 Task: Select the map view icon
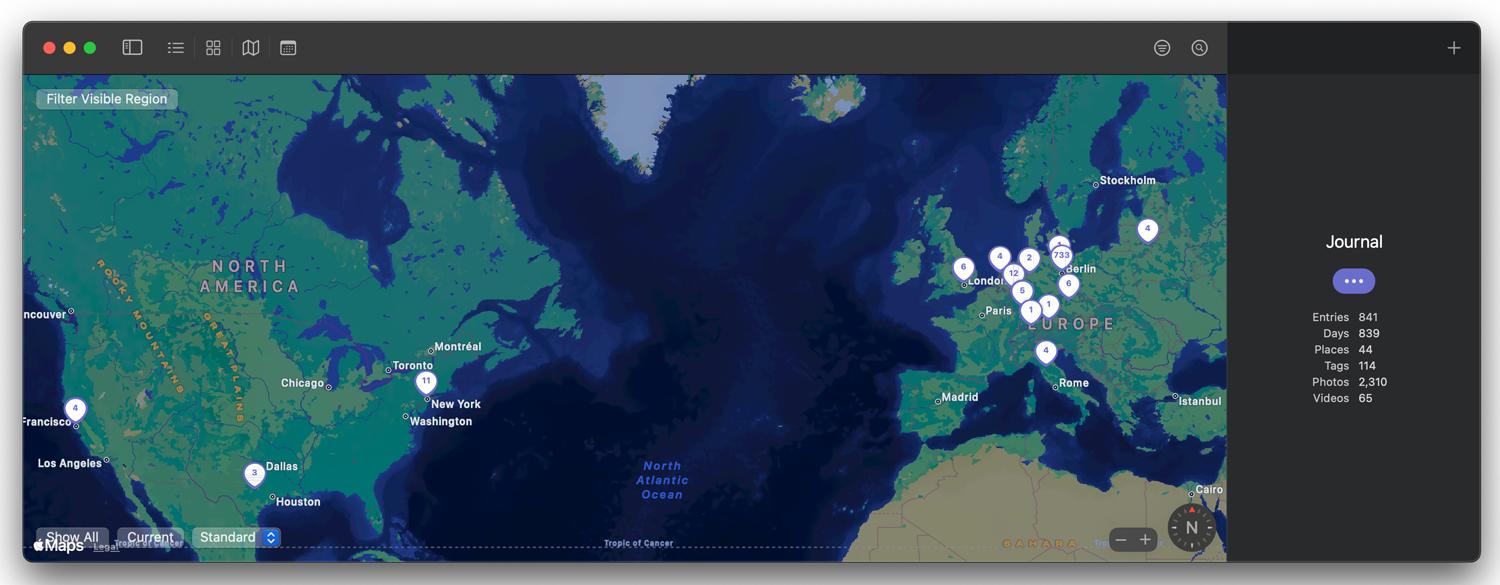coord(251,47)
